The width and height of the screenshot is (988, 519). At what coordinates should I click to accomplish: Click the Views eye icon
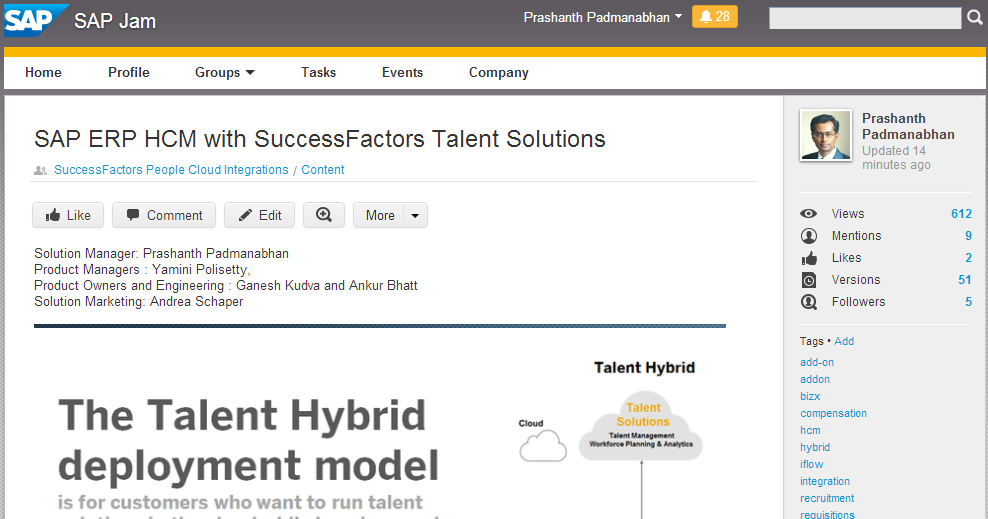coord(808,214)
